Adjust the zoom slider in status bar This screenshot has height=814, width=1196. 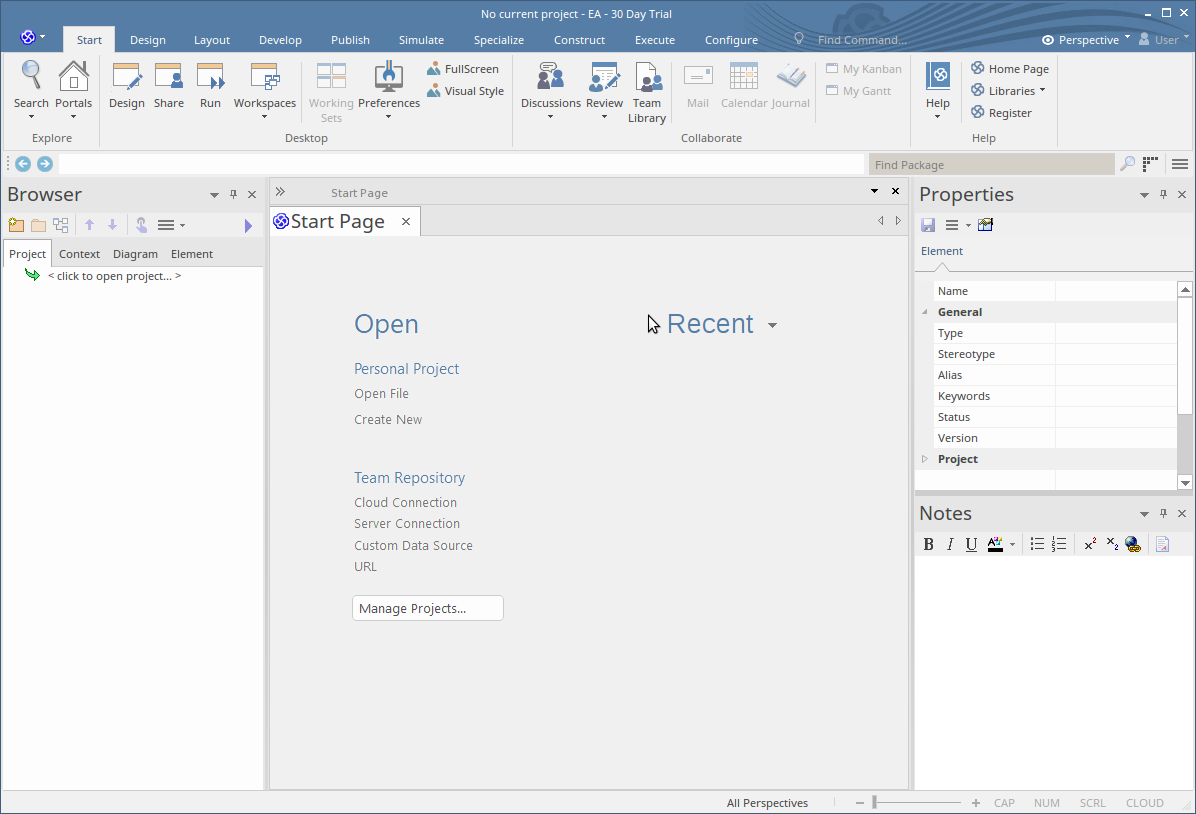875,802
